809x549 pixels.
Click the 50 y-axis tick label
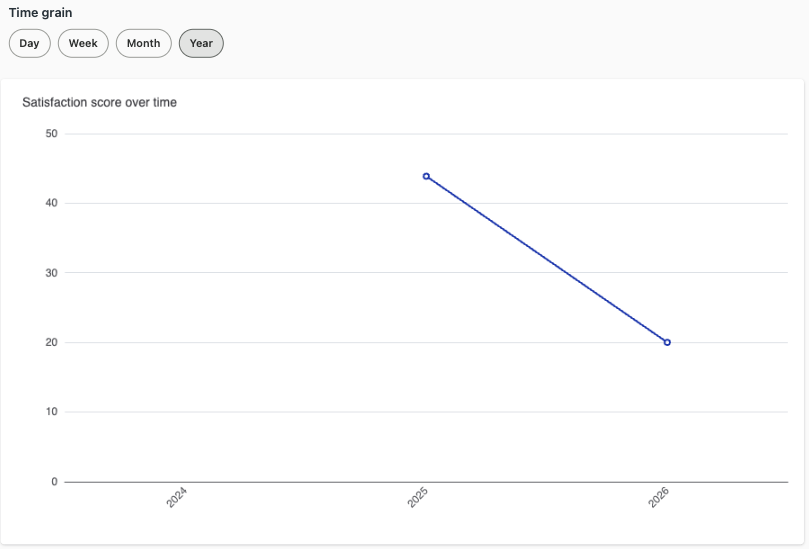tap(52, 134)
